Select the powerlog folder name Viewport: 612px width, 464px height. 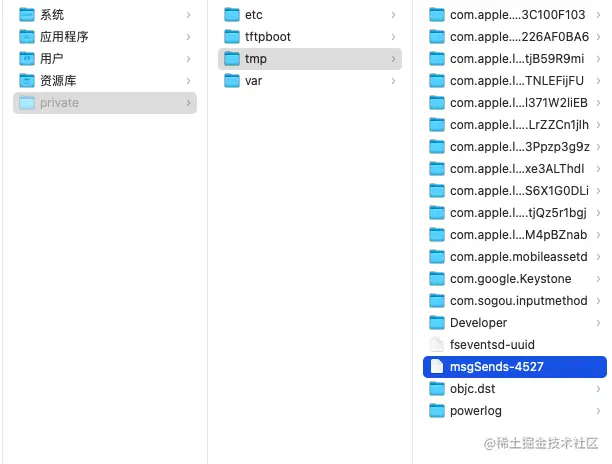(x=475, y=411)
